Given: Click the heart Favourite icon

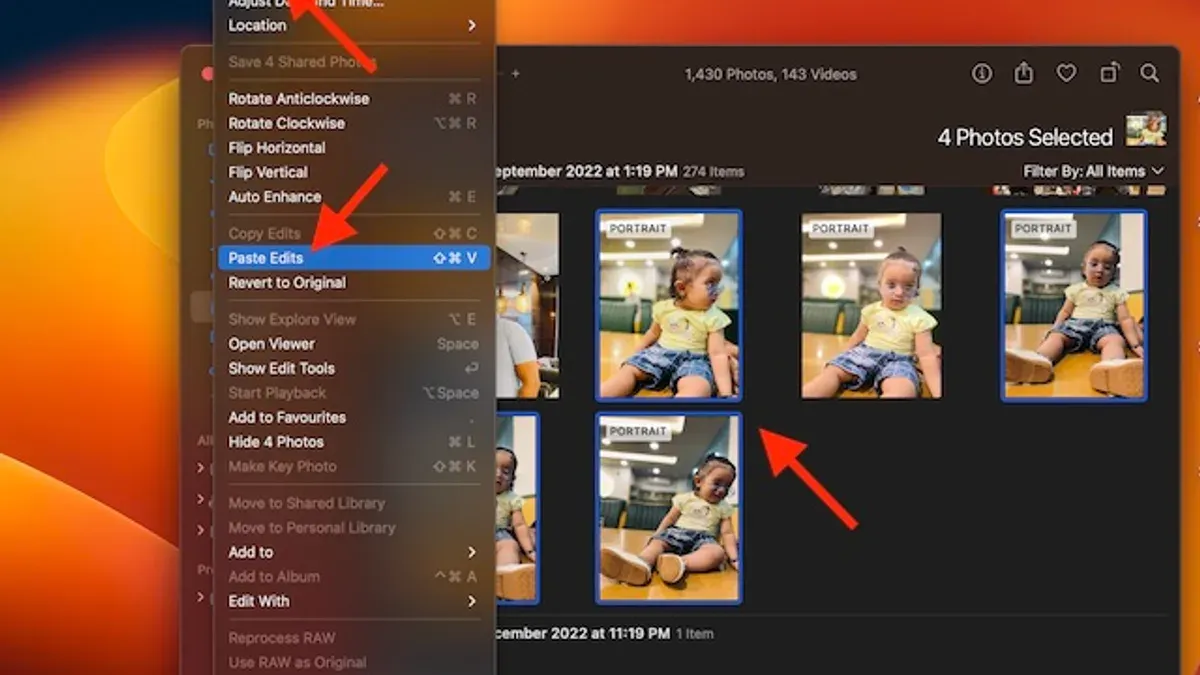Looking at the screenshot, I should click(x=1066, y=73).
